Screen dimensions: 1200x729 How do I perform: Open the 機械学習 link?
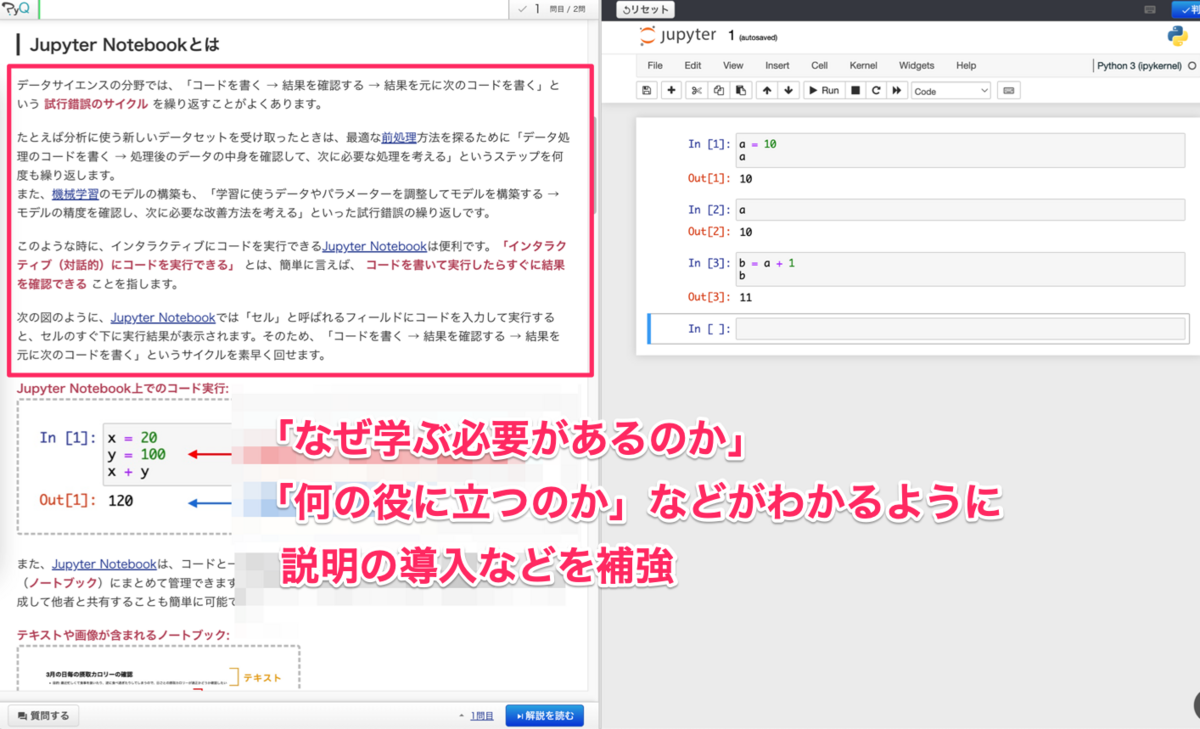tap(75, 194)
